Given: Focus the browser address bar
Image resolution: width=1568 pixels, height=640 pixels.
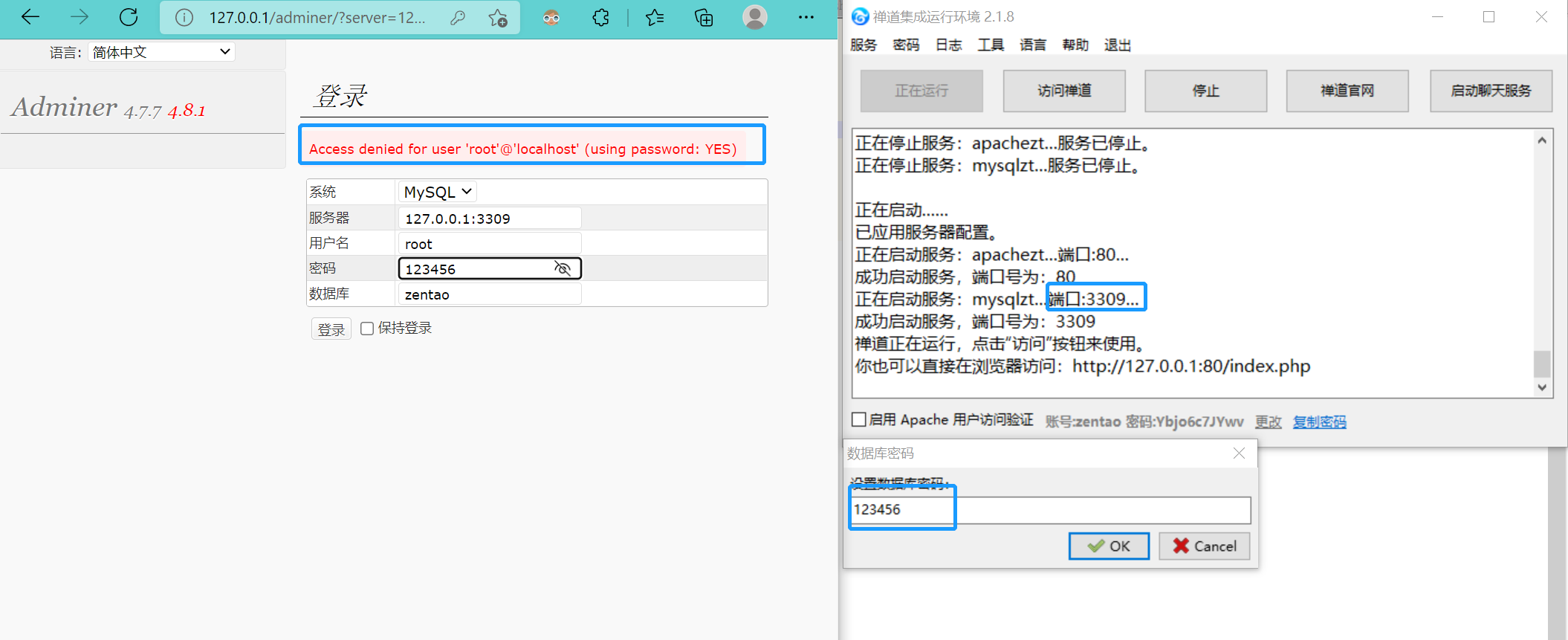Looking at the screenshot, I should pyautogui.click(x=318, y=18).
